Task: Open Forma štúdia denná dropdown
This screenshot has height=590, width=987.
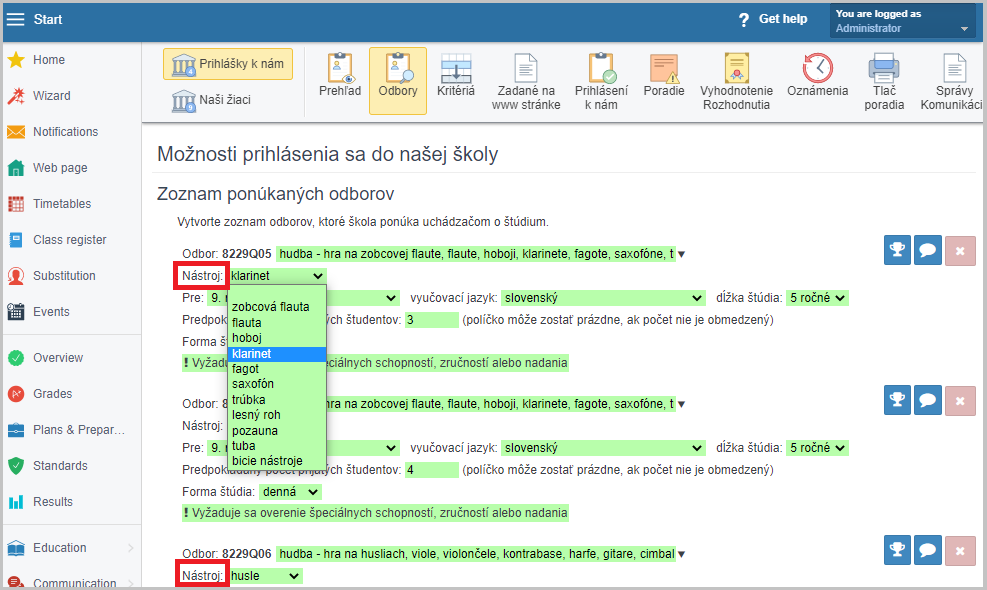Action: point(290,492)
